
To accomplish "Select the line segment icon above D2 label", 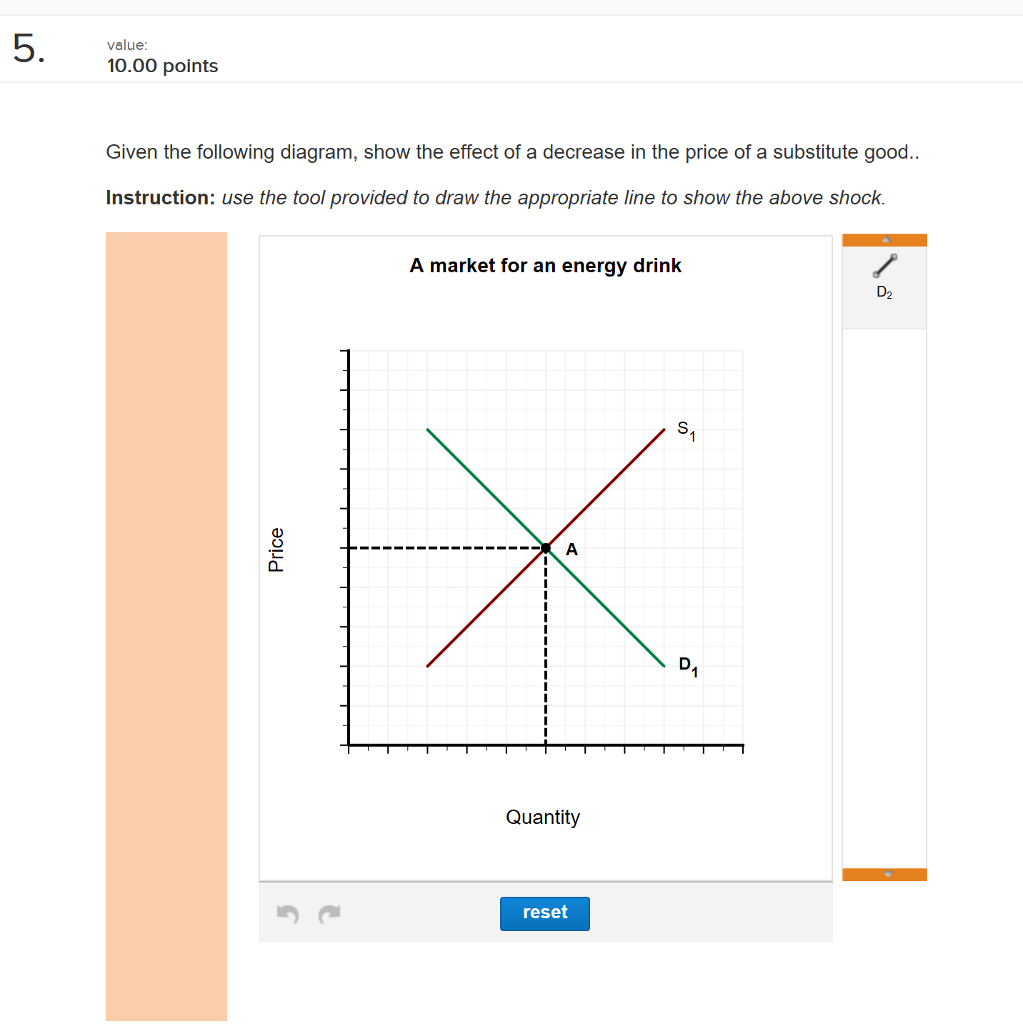I will (x=884, y=268).
